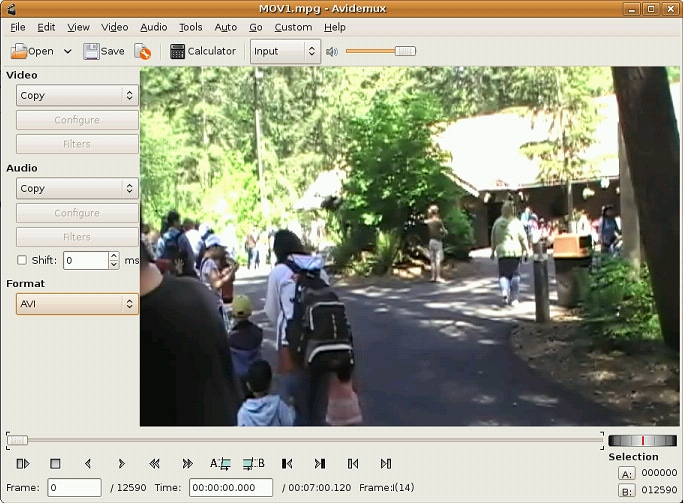Go to next frame
Image resolution: width=683 pixels, height=503 pixels.
[122, 464]
